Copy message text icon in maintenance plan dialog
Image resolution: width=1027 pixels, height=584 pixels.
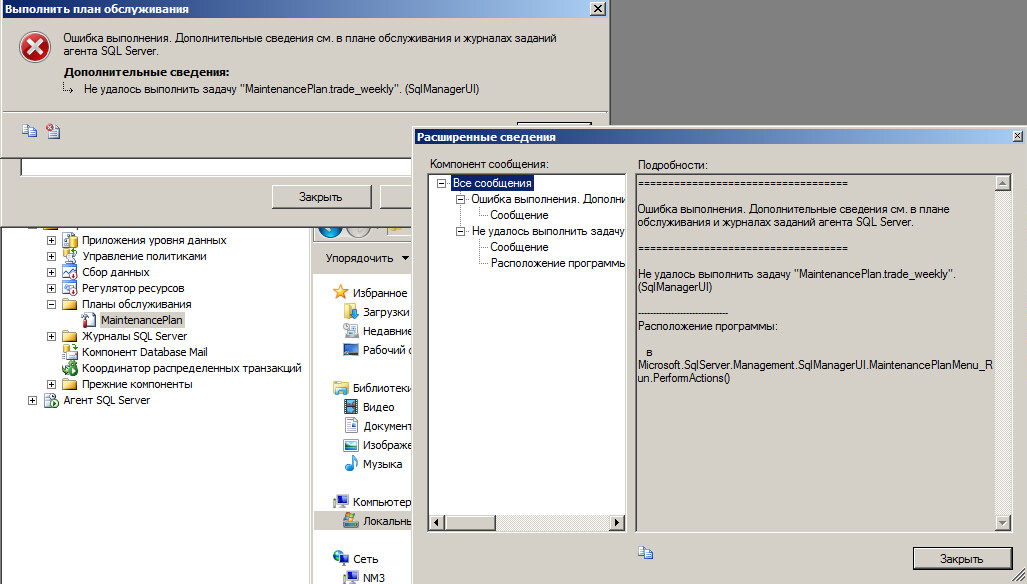pyautogui.click(x=29, y=131)
